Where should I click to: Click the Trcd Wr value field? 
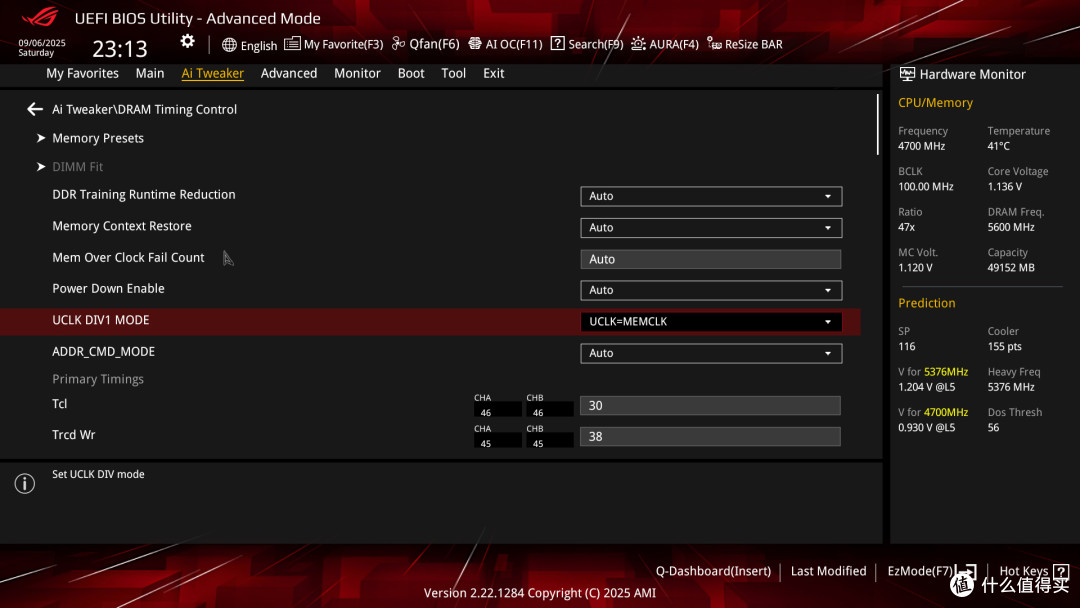(710, 437)
